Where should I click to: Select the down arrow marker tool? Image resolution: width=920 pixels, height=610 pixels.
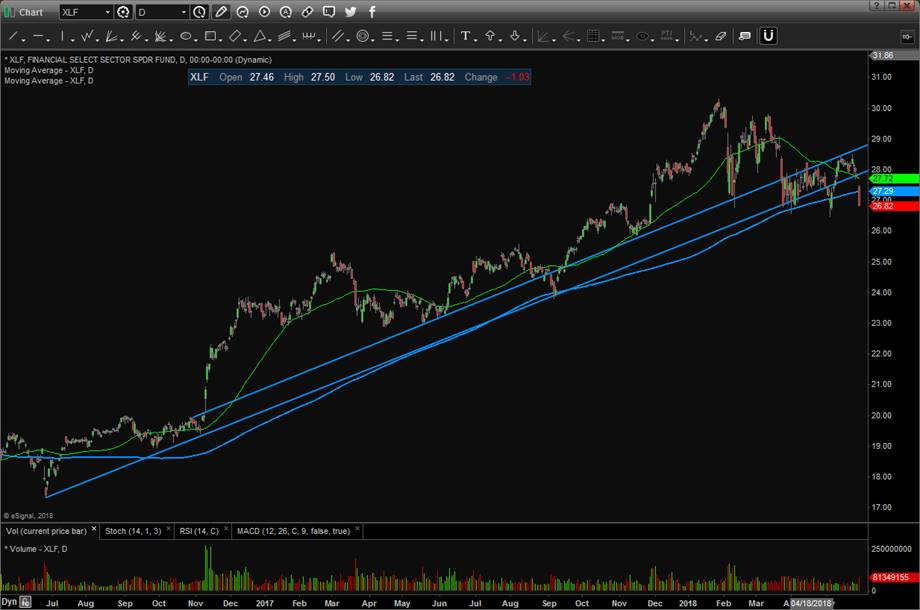515,36
